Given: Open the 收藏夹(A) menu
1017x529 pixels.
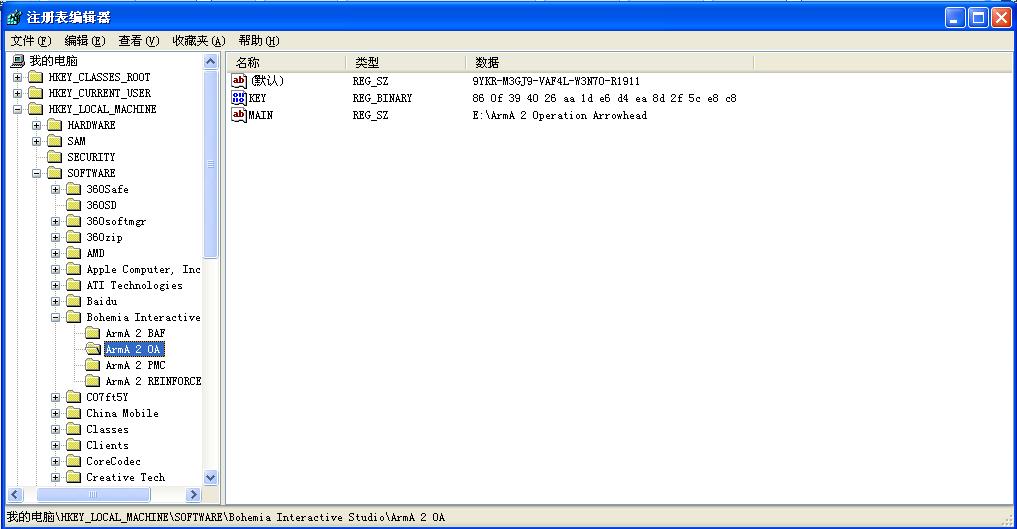Looking at the screenshot, I should 198,41.
